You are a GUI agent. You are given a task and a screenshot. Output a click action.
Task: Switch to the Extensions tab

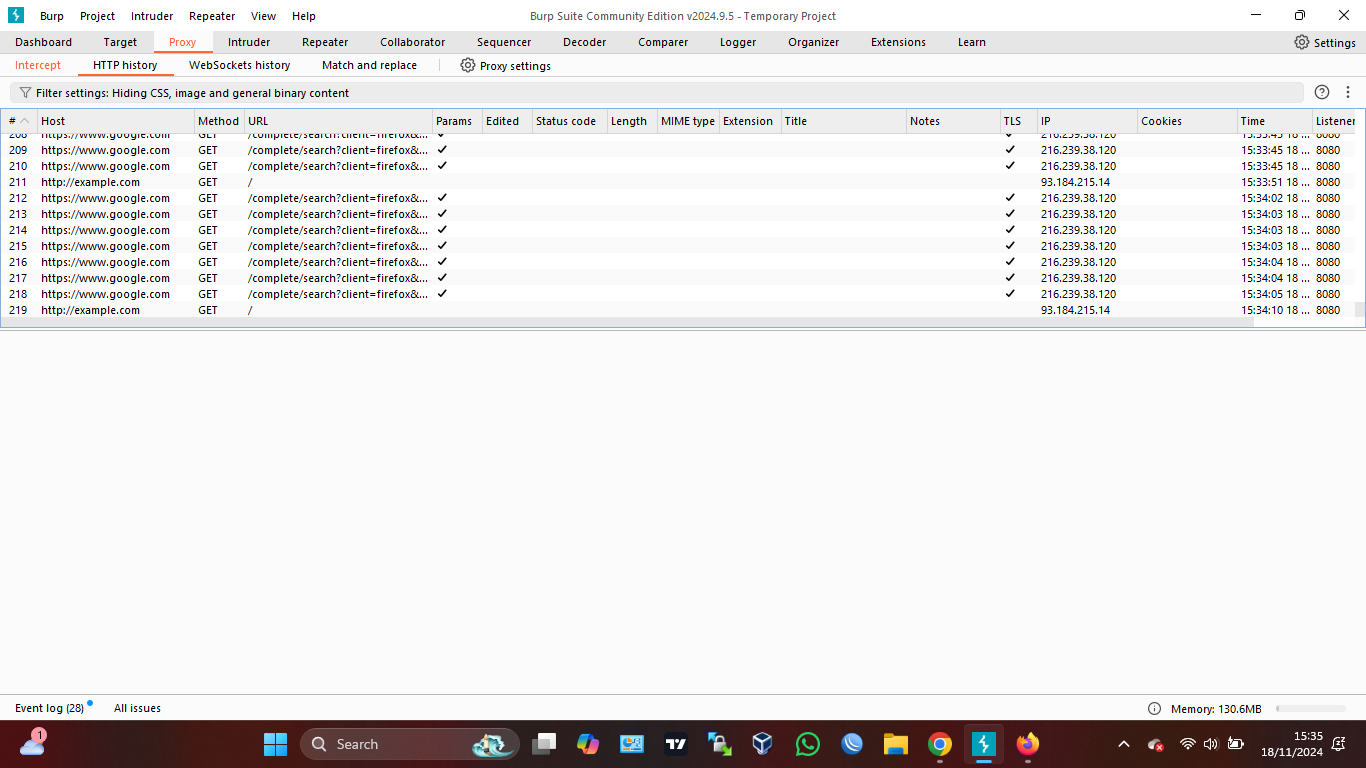coord(898,42)
